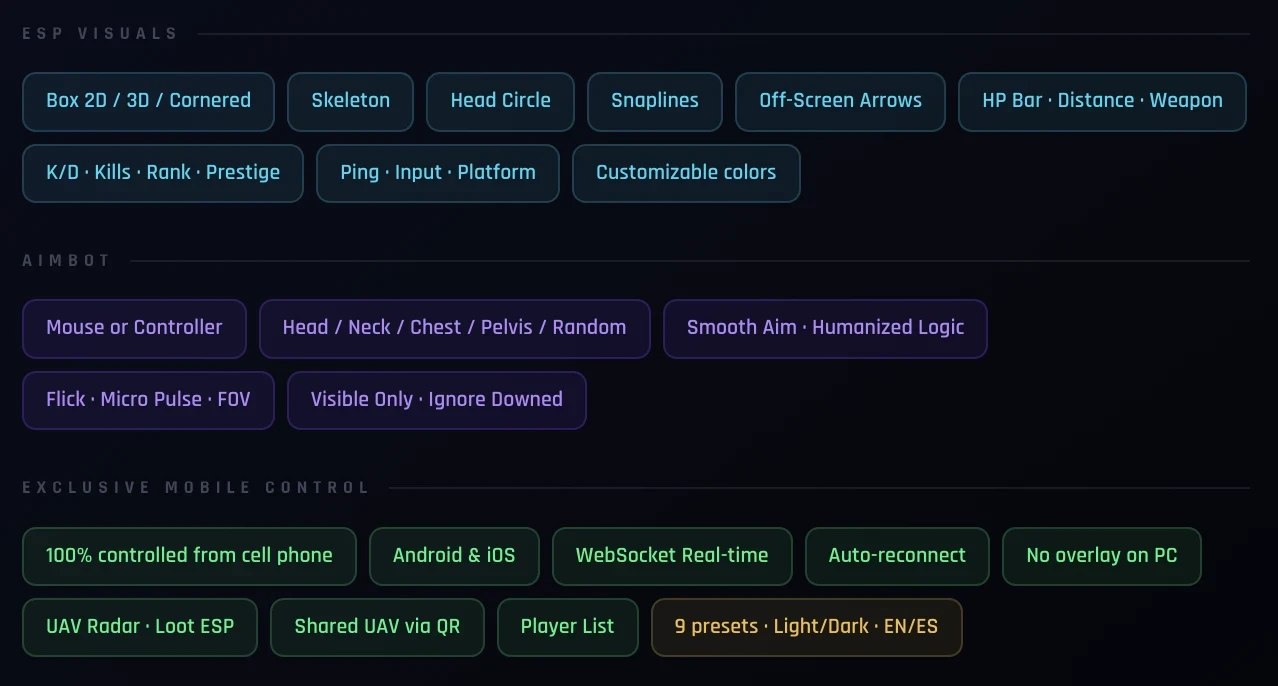This screenshot has height=686, width=1278.
Task: Click the Android & iOS tag
Action: coord(454,556)
